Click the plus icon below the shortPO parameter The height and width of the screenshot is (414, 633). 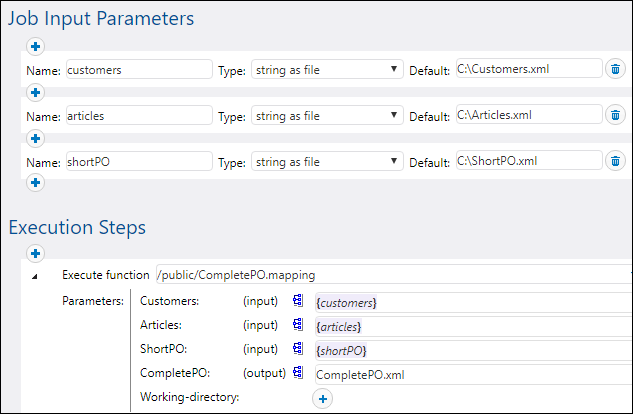tap(35, 182)
